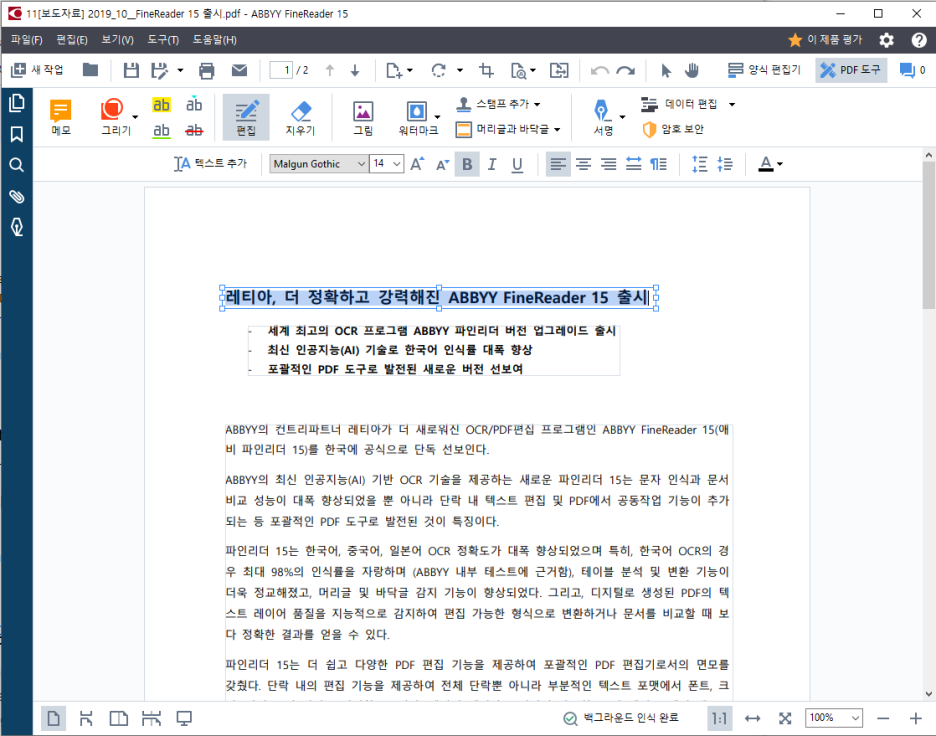Select the crop page tool

tap(487, 70)
